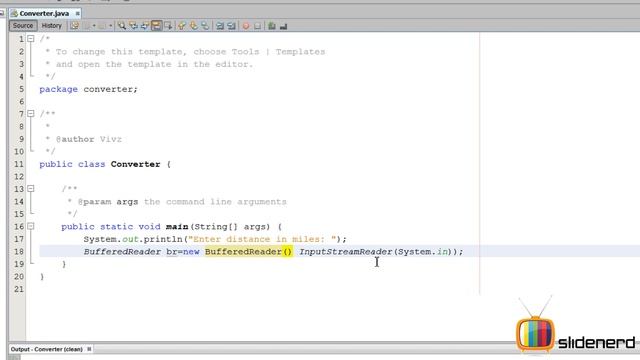Viewport: 640px width, 360px height.
Task: Collapse the license comment fold at line 1
Action: point(31,39)
